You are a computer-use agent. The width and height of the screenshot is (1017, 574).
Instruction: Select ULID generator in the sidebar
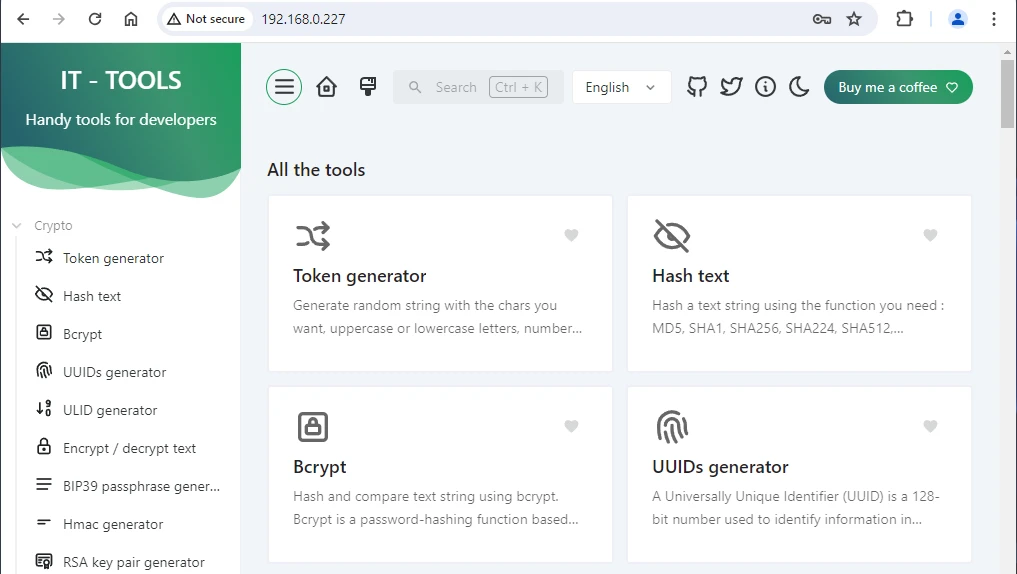[110, 410]
